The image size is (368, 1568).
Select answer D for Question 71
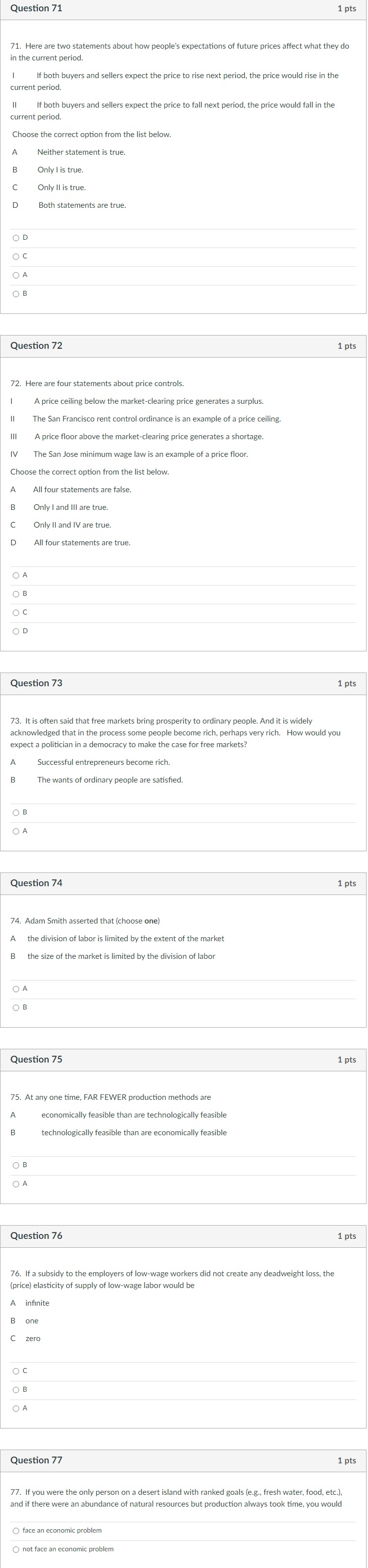point(16,237)
